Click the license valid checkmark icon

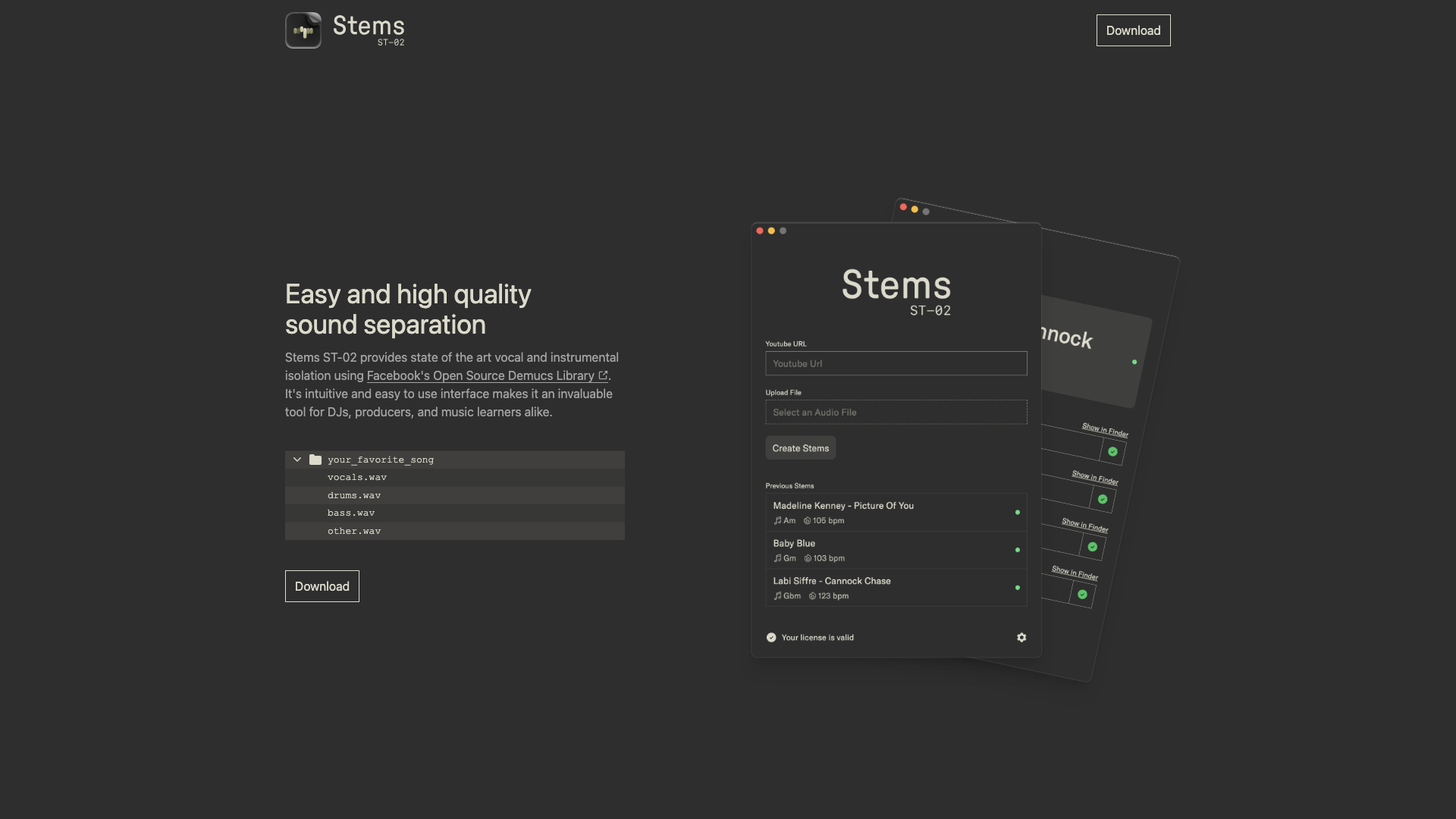coord(771,637)
